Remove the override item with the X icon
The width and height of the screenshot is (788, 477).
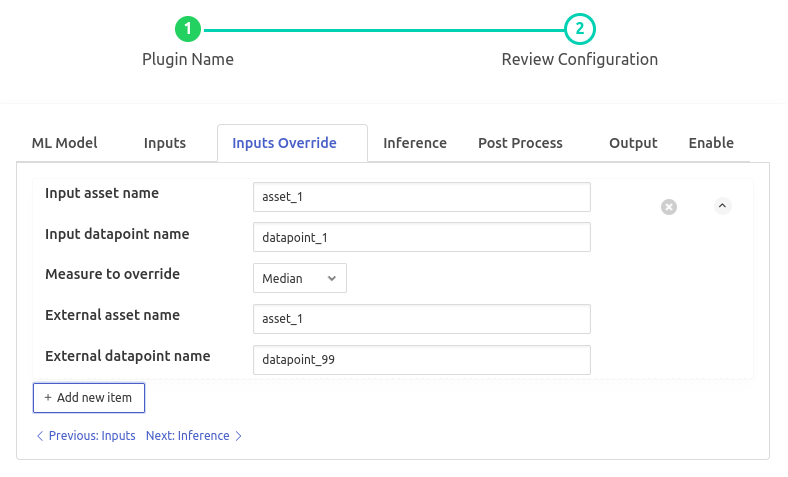pos(669,206)
